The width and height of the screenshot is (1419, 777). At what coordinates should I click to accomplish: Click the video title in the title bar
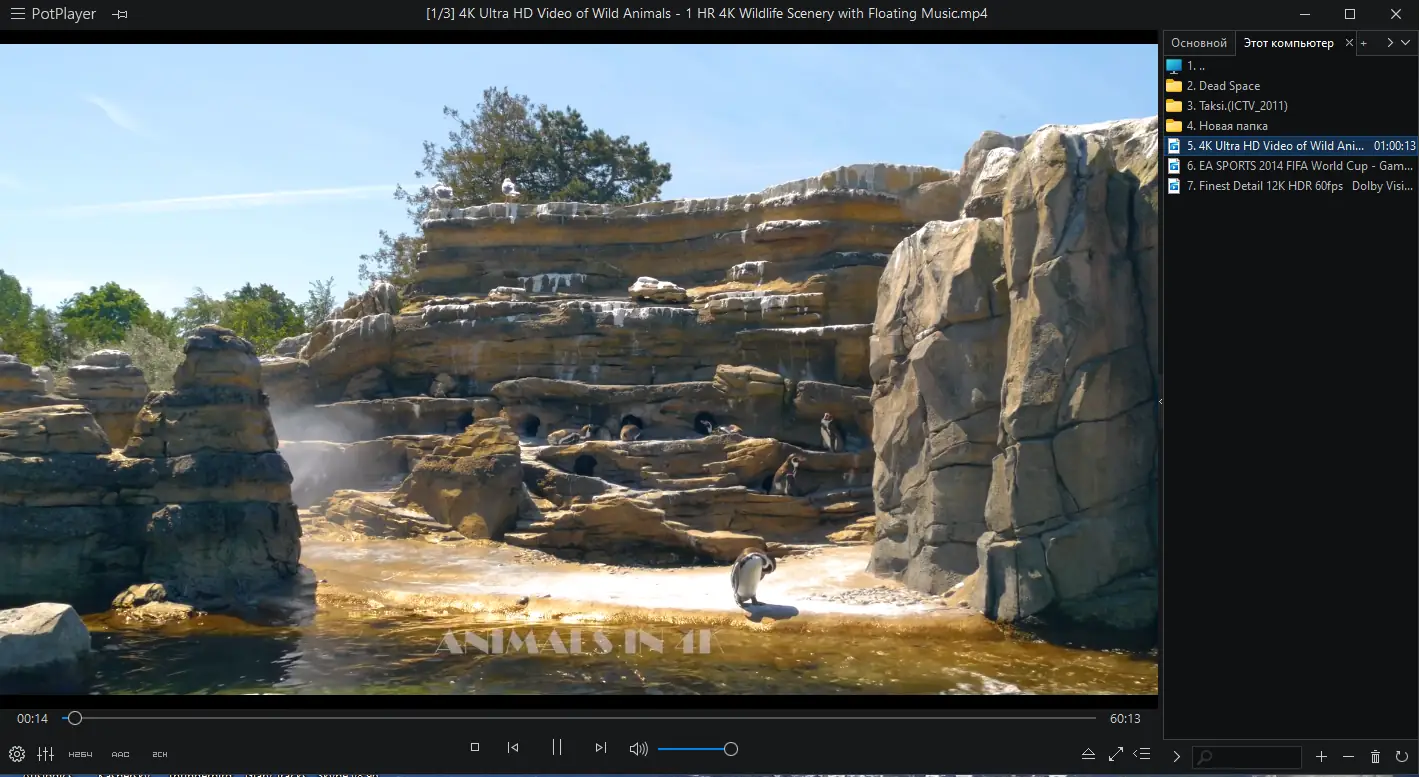[709, 14]
